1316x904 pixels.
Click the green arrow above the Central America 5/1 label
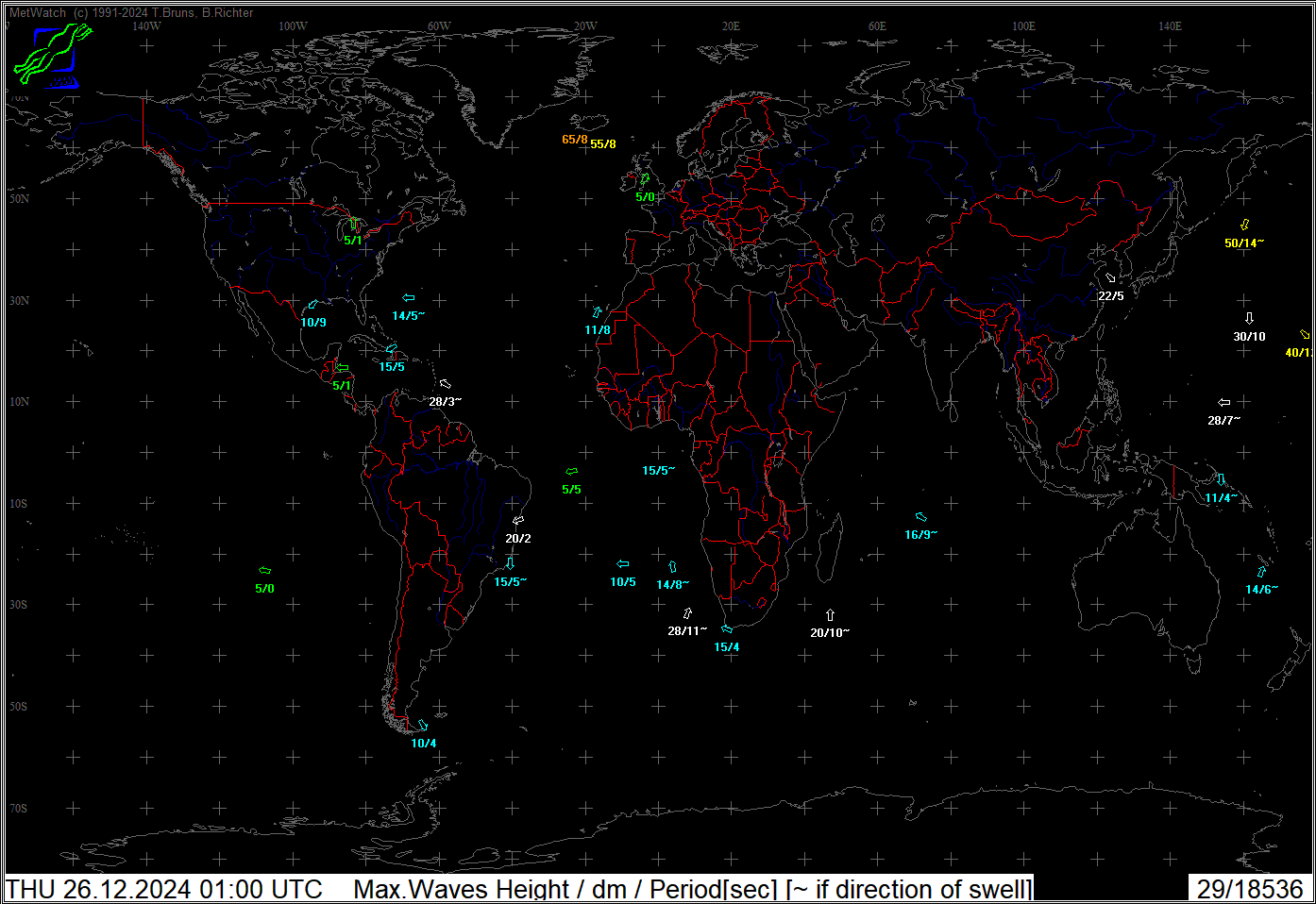coord(342,368)
